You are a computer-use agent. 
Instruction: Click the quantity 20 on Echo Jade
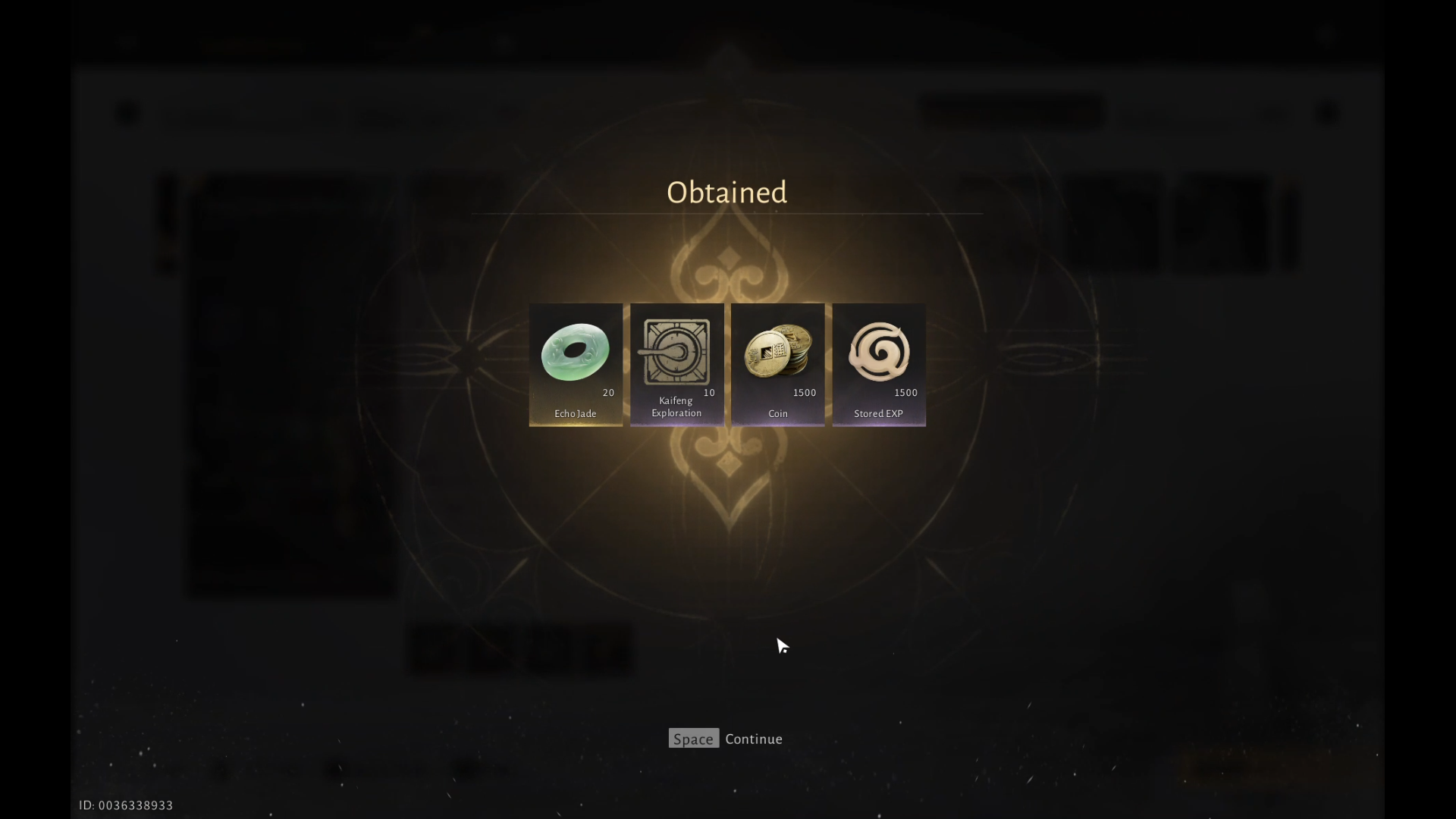point(608,393)
